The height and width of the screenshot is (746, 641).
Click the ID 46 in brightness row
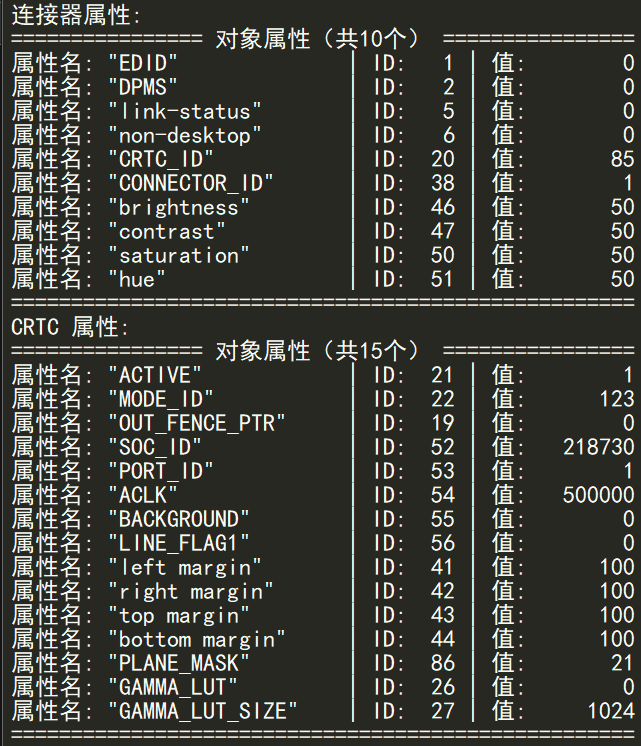coord(443,207)
